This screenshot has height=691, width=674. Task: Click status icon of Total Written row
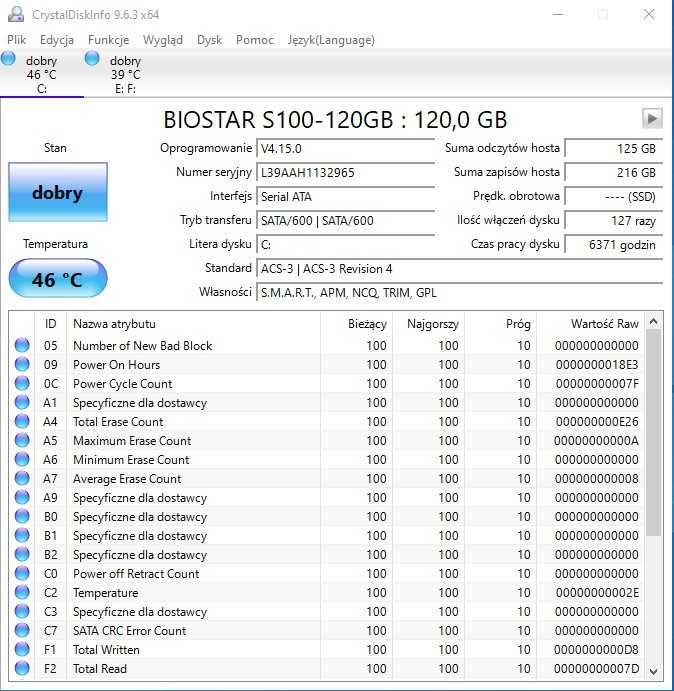pos(22,649)
